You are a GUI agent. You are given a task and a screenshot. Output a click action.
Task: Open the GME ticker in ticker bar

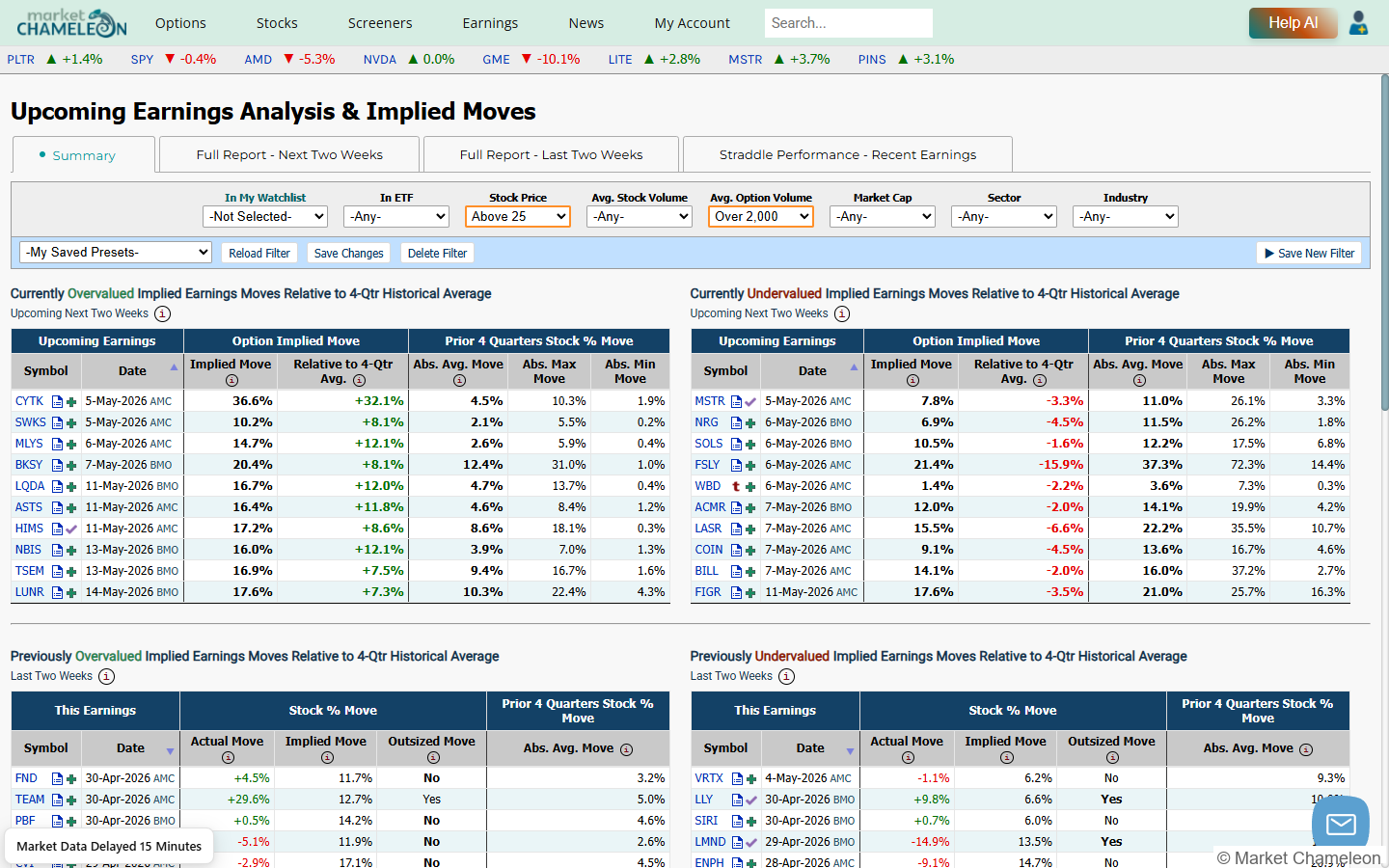(497, 60)
